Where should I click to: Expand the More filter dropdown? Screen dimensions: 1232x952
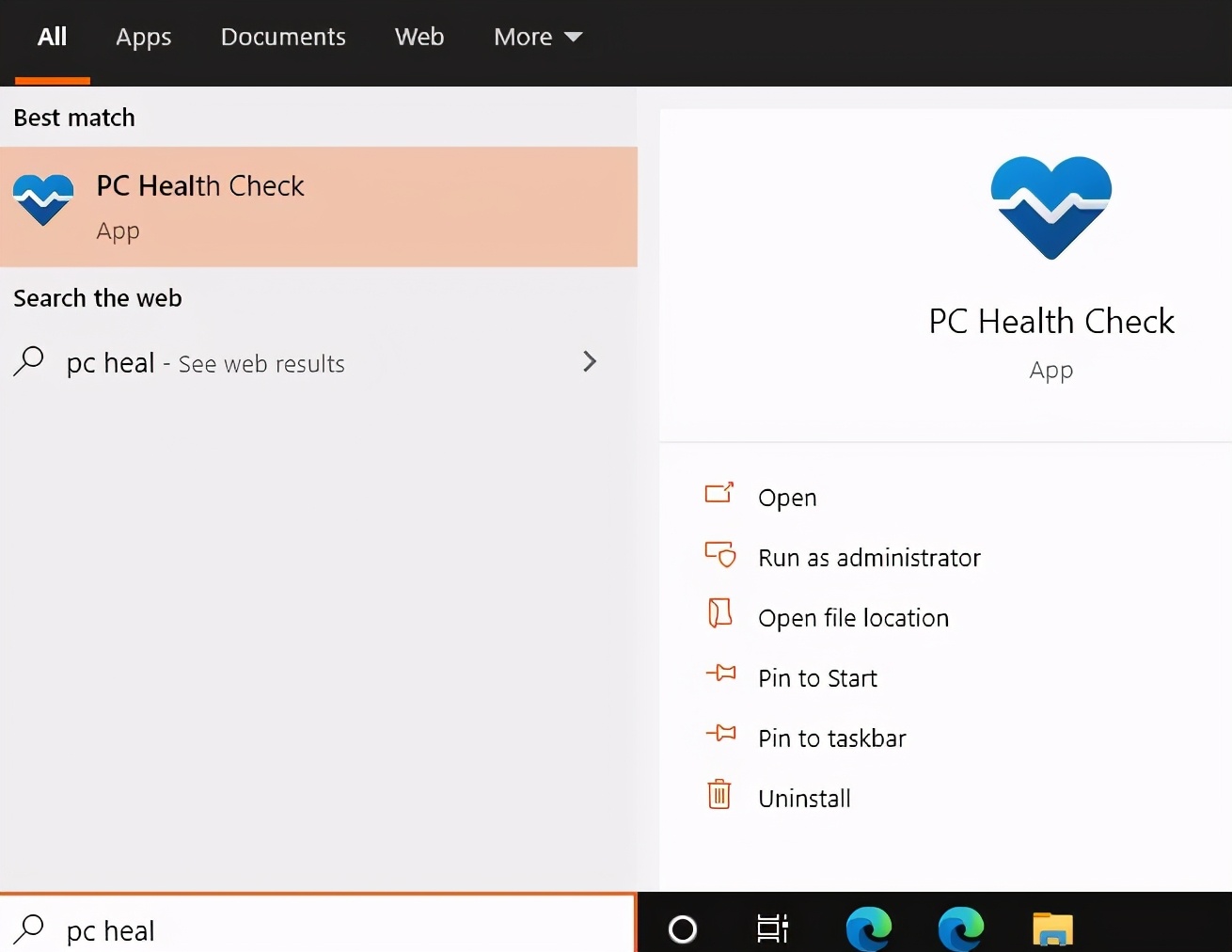[x=538, y=37]
